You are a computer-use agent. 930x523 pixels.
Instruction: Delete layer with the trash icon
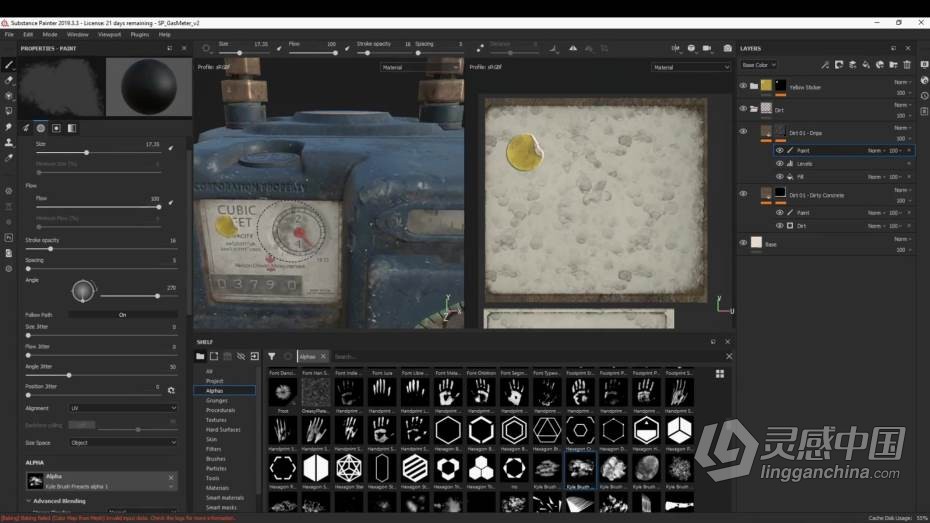click(x=907, y=65)
